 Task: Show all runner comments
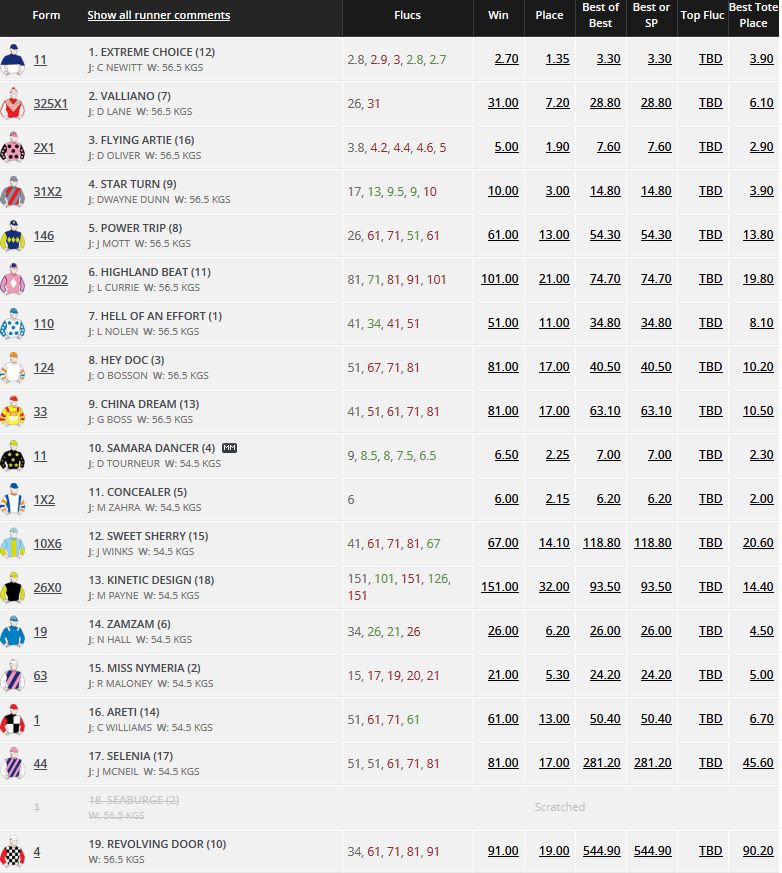point(158,15)
